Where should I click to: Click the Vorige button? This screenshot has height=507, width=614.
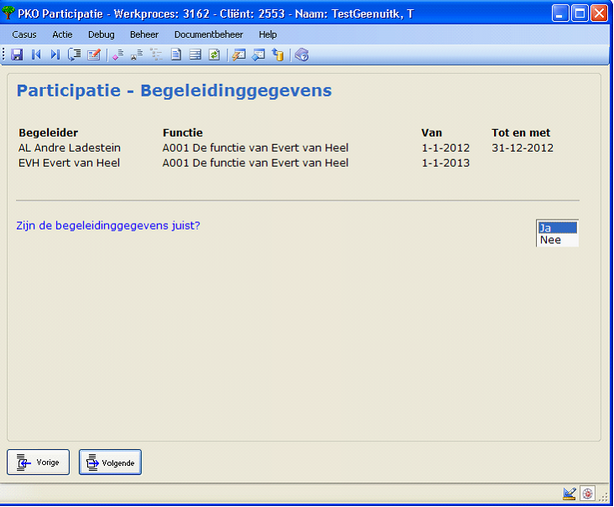[x=38, y=462]
